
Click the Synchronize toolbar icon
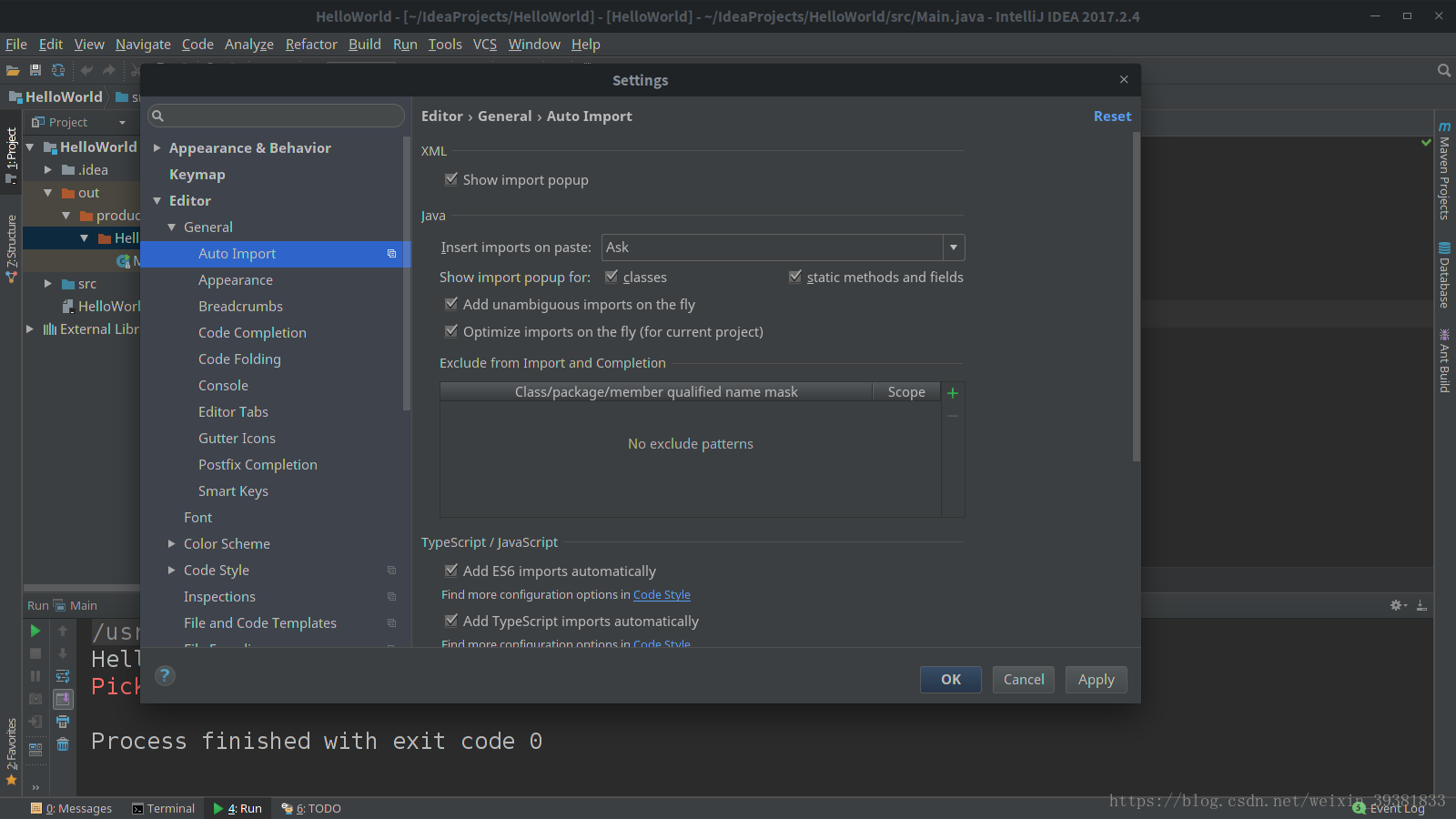click(x=58, y=70)
